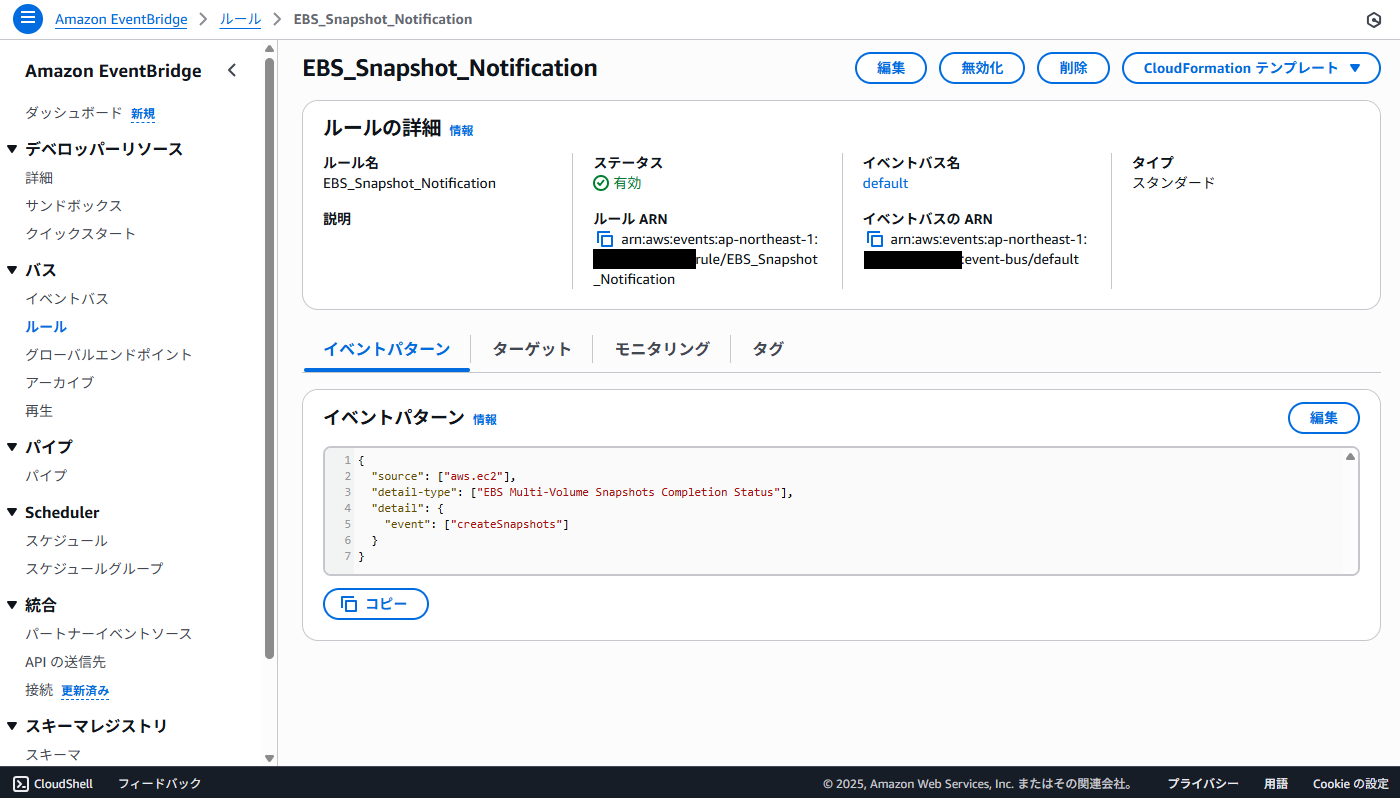The image size is (1400, 798).
Task: Open プライバシー footer link
Action: click(1203, 784)
